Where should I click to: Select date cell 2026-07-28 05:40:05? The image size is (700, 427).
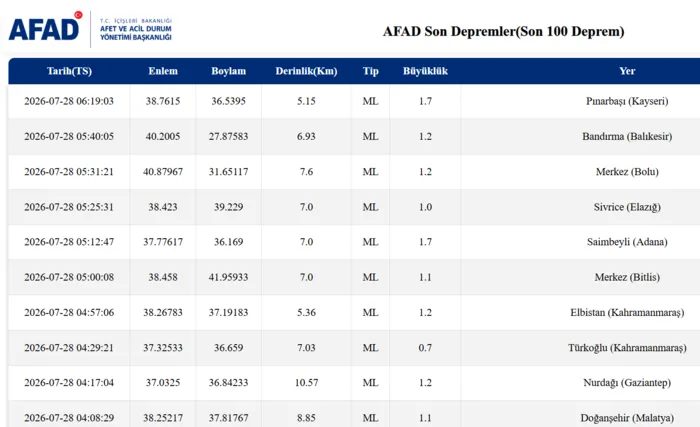69,137
